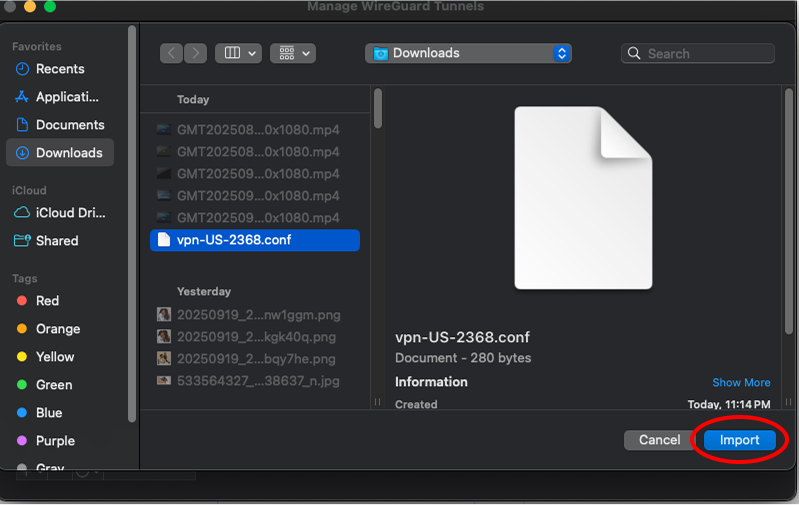This screenshot has width=799, height=505.
Task: Click the 38637_n.jpg thumbnail icon
Action: pyautogui.click(x=164, y=380)
